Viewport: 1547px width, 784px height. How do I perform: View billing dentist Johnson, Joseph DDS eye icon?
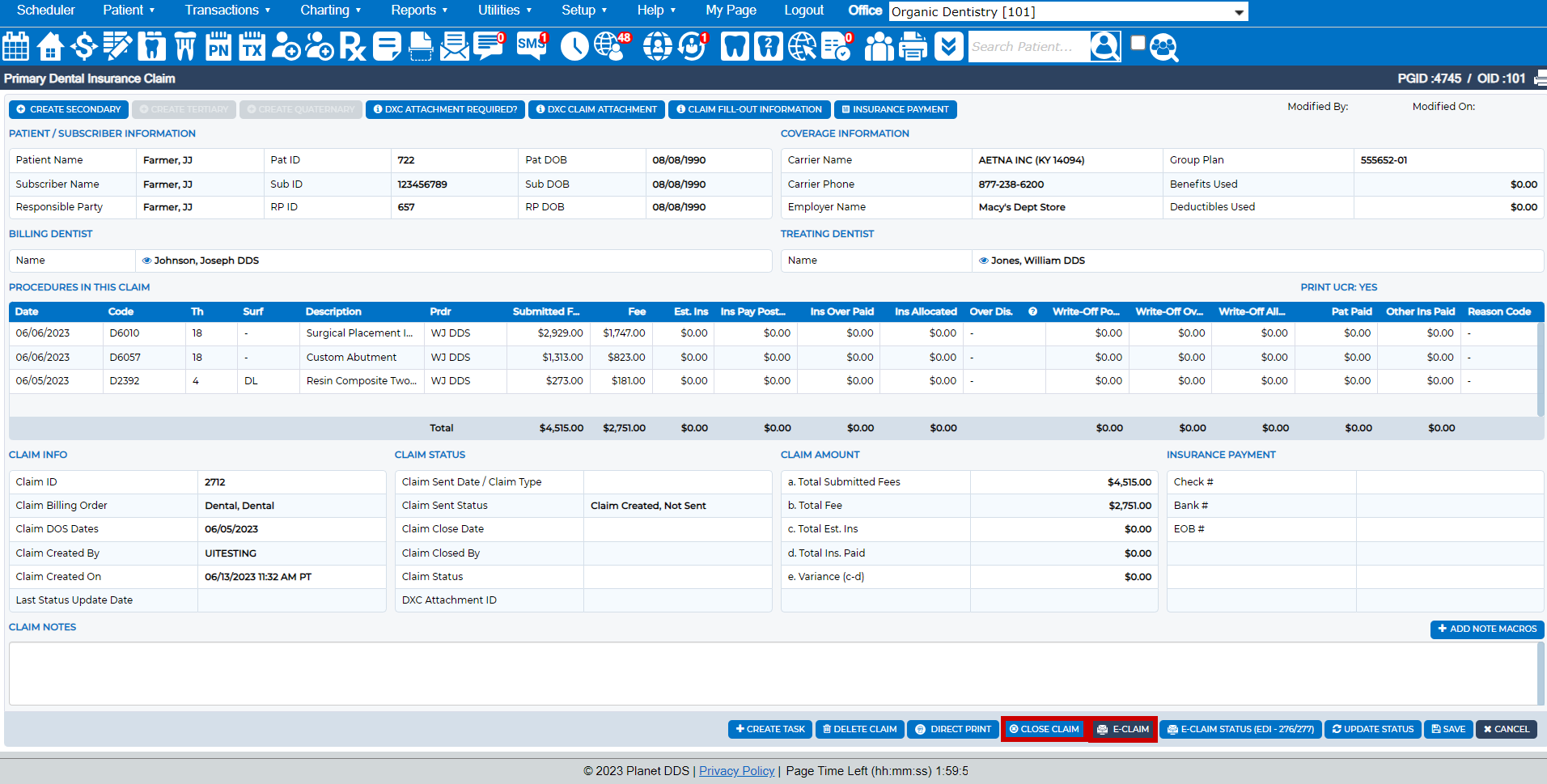pyautogui.click(x=146, y=261)
